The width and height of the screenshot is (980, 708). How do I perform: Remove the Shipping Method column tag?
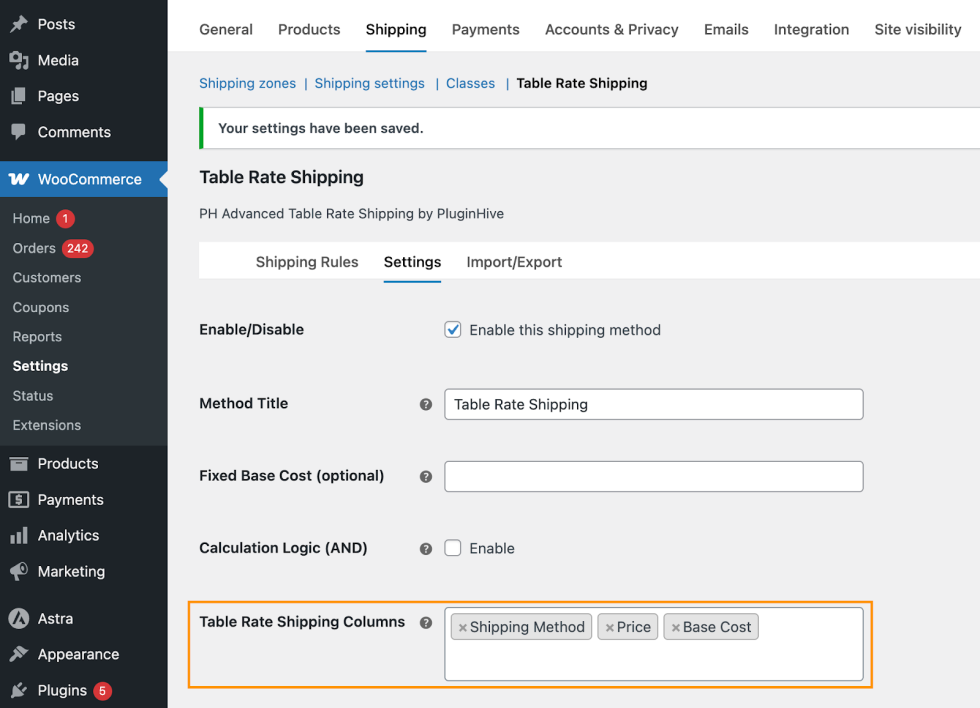(x=462, y=628)
